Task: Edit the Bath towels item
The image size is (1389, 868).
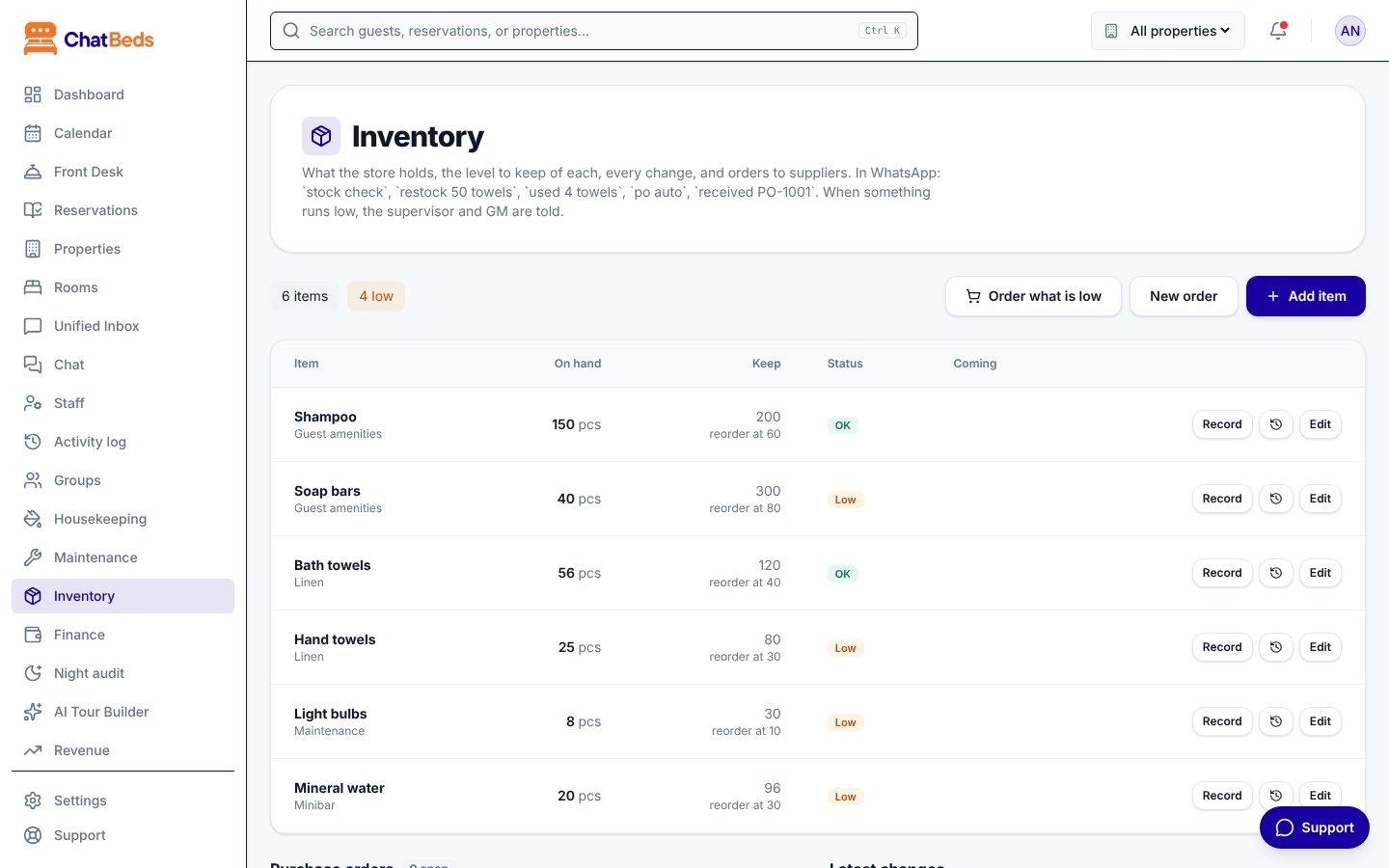Action: 1321,573
